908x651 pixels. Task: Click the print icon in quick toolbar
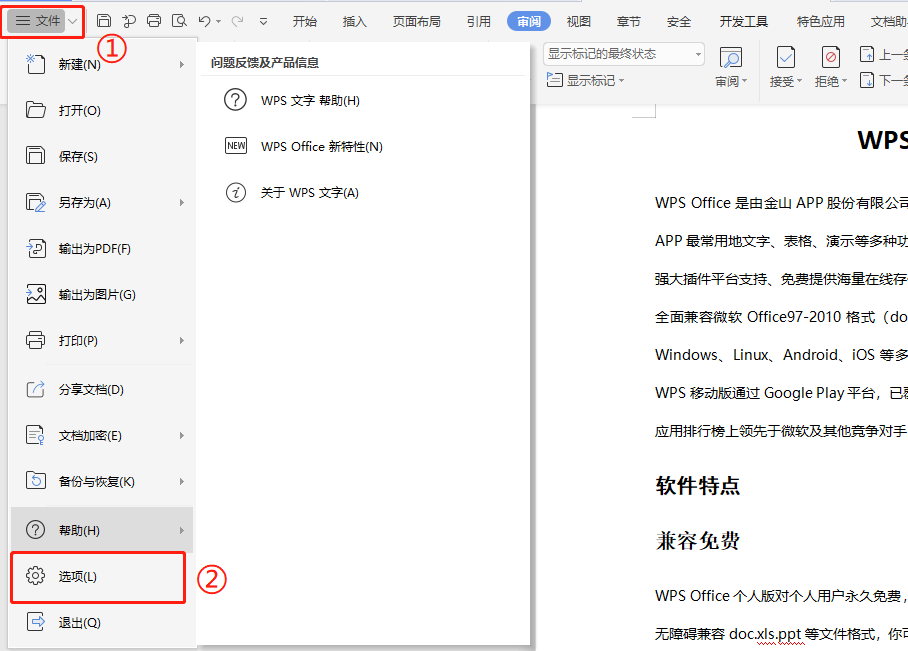[153, 21]
